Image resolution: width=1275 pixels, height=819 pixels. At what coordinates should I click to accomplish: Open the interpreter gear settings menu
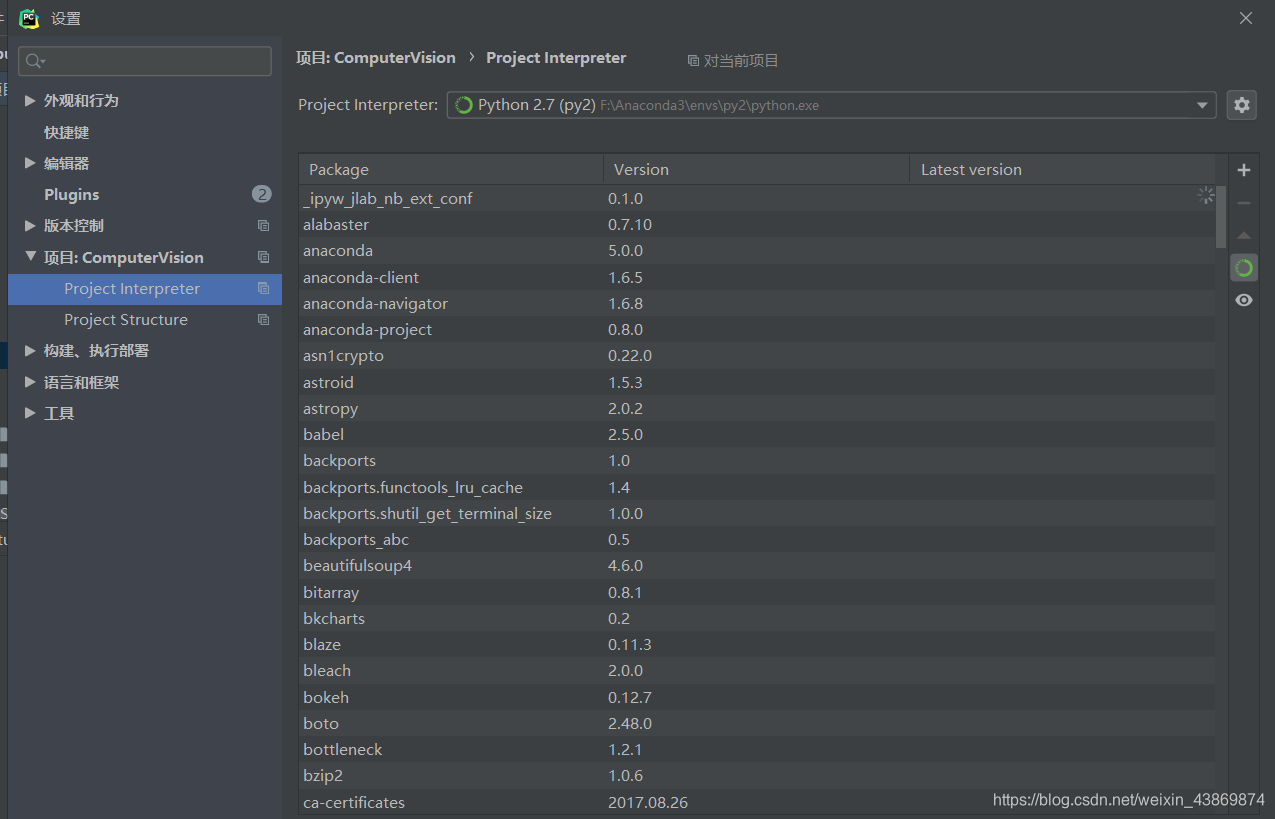(1242, 105)
